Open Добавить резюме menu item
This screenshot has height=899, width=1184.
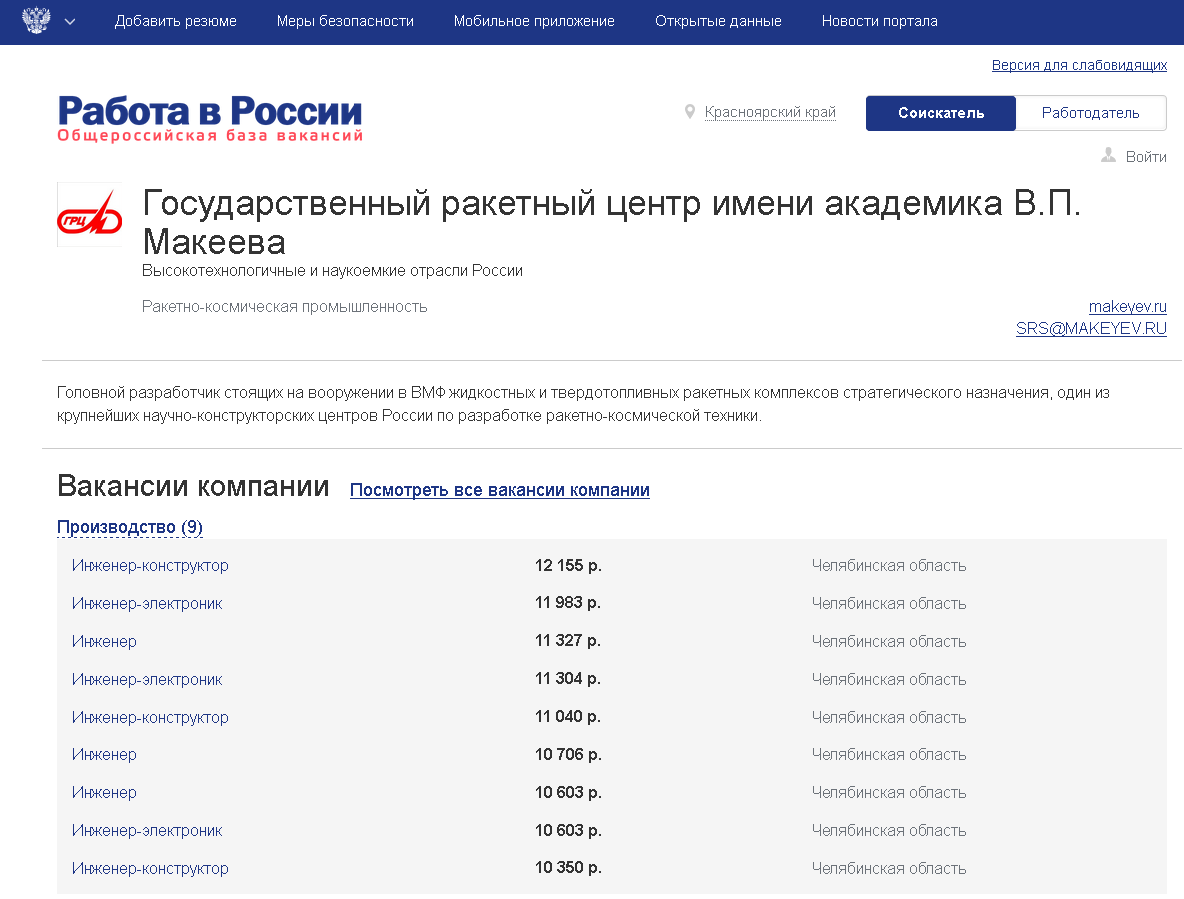(x=176, y=21)
